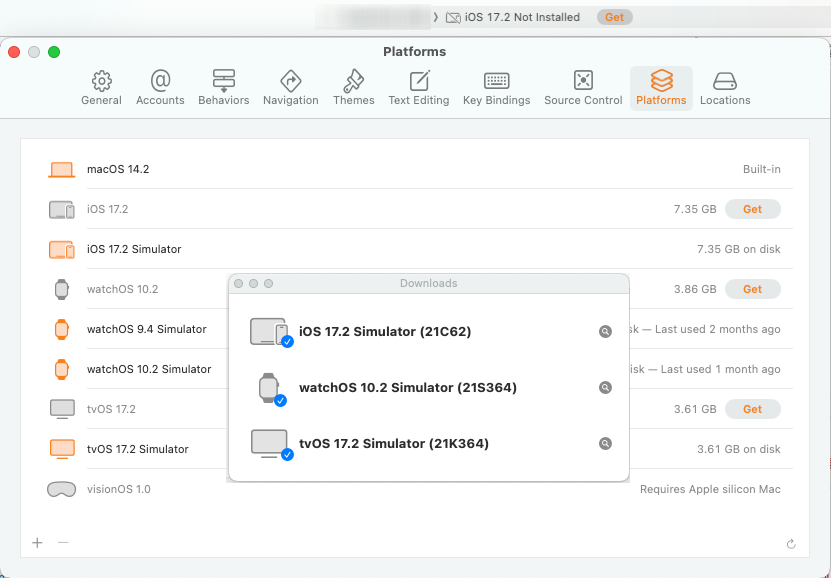This screenshot has height=578, width=831.
Task: Select iOS 17.2 Simulator label in Platforms list
Action: tap(134, 250)
